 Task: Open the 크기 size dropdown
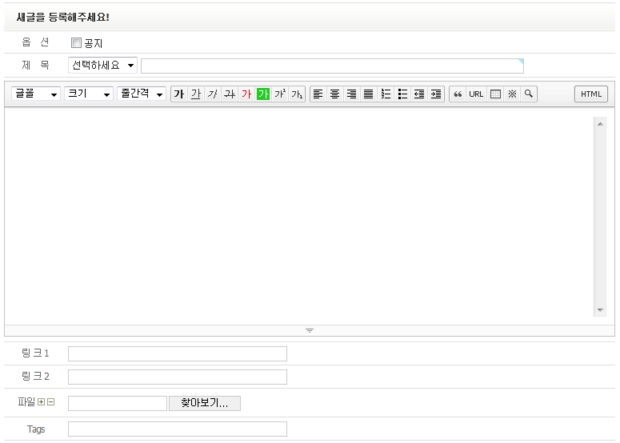point(88,93)
